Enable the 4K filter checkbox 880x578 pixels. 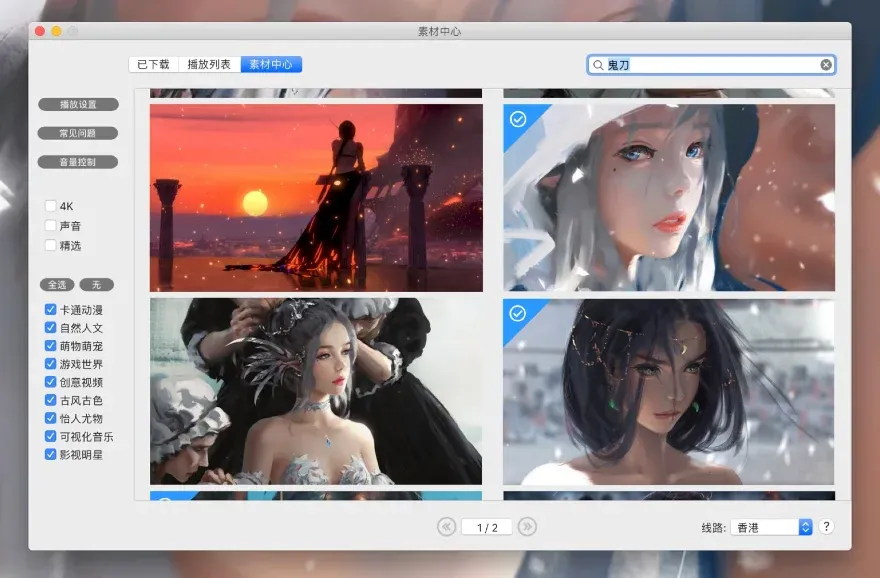(x=51, y=205)
